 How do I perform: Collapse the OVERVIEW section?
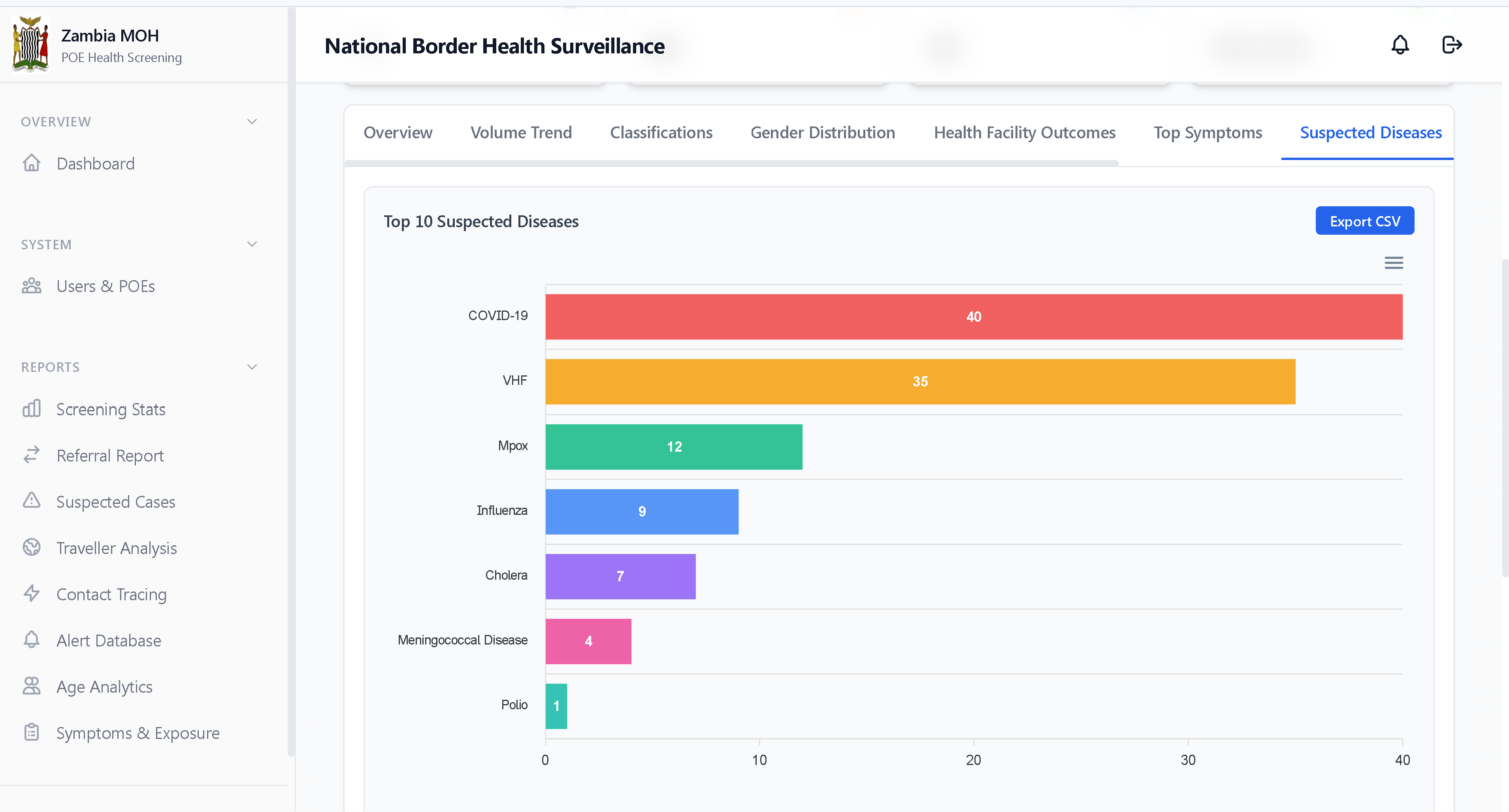252,121
